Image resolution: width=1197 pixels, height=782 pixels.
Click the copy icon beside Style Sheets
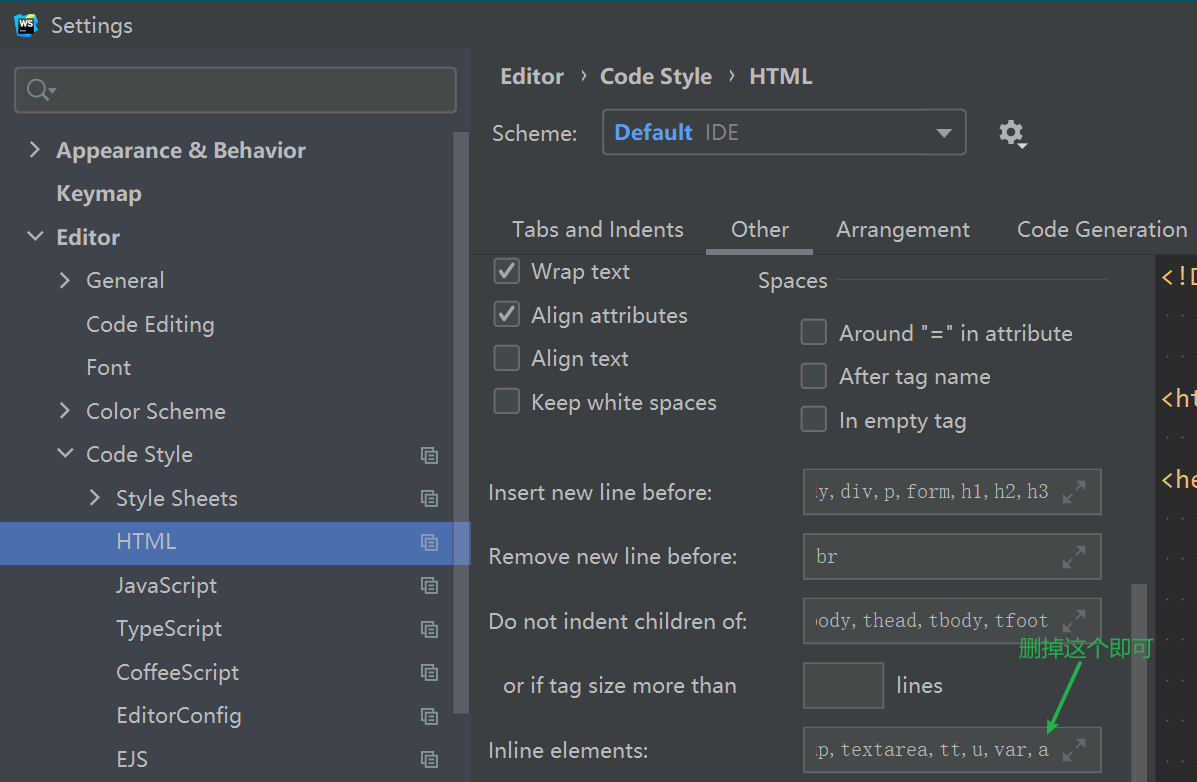coord(429,498)
